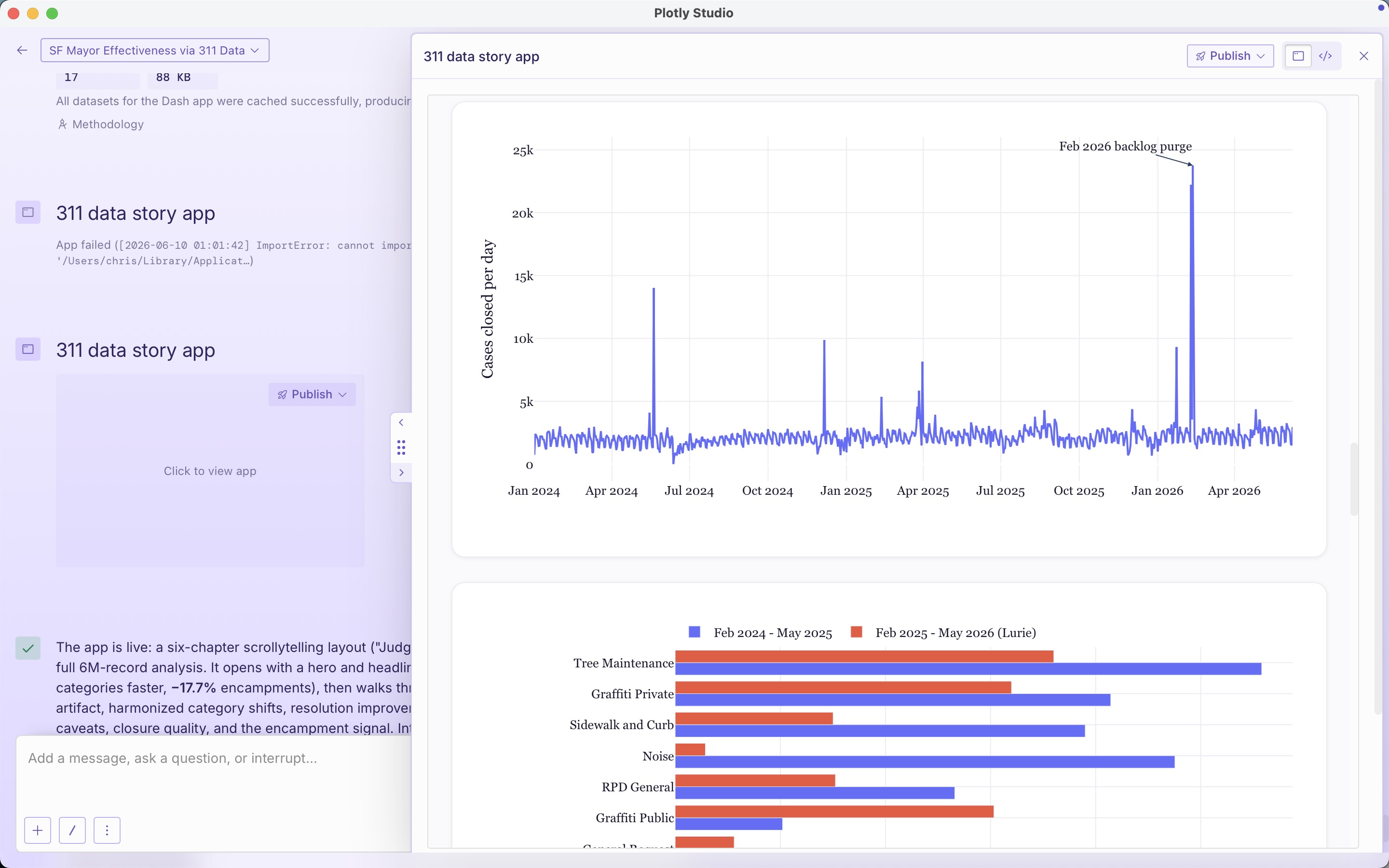Click to view app thumbnail

[x=210, y=471]
